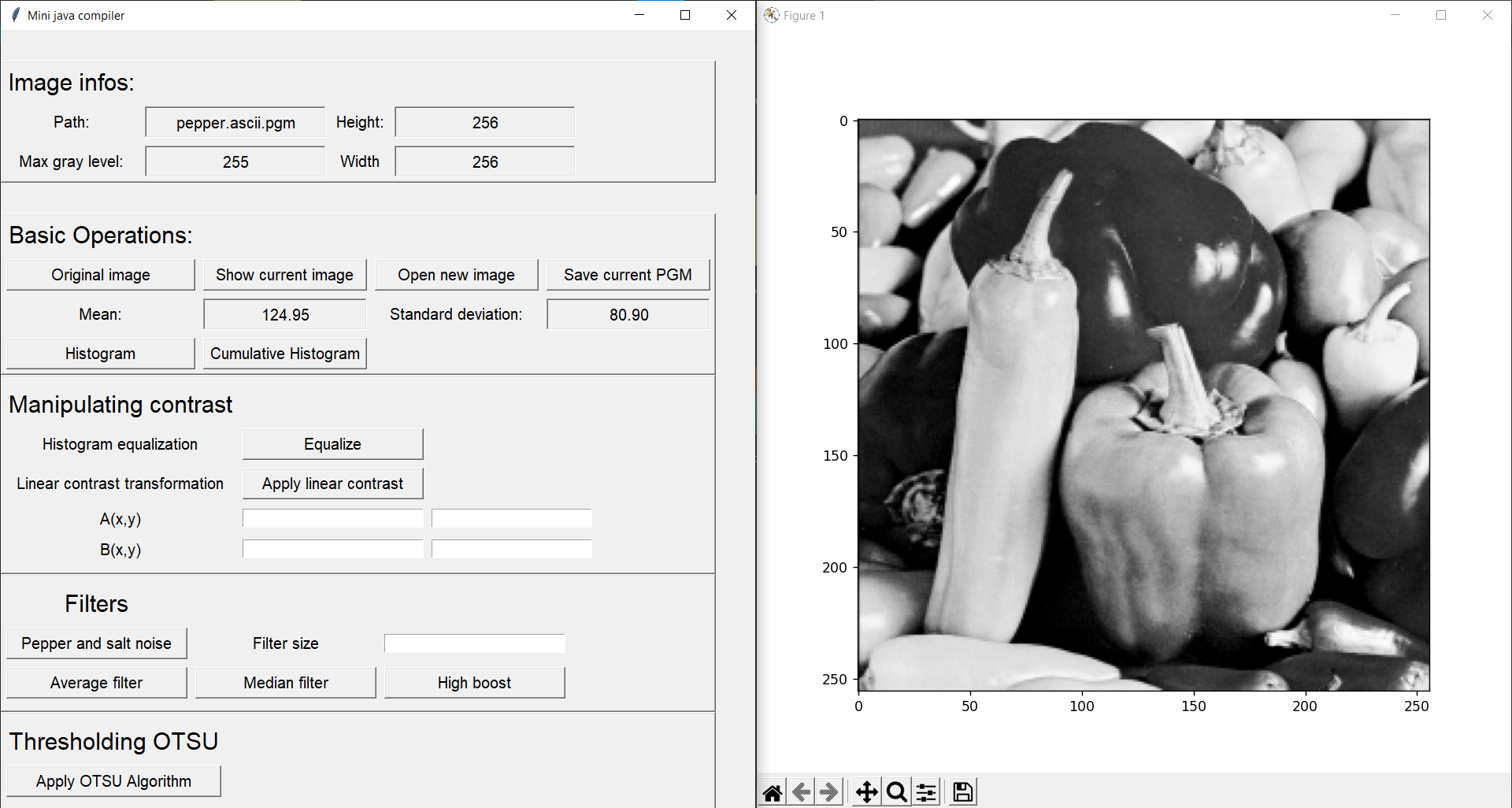Go to previous view with back arrow icon

801,791
